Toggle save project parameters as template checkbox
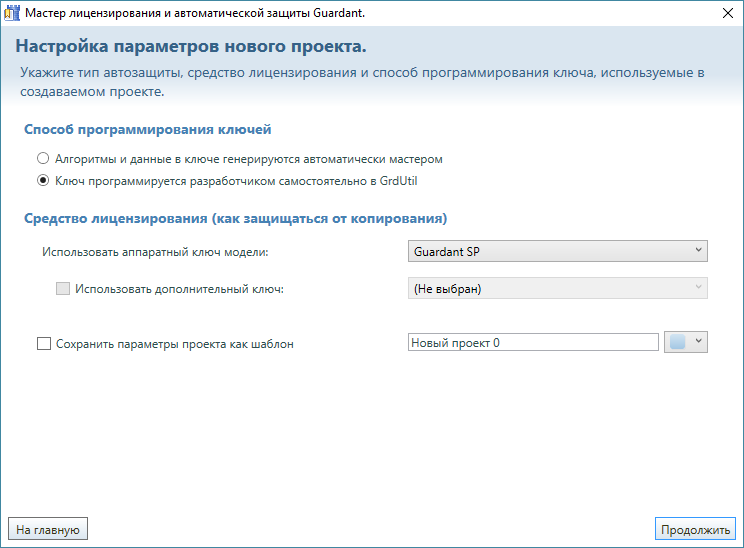The width and height of the screenshot is (744, 548). [x=43, y=343]
